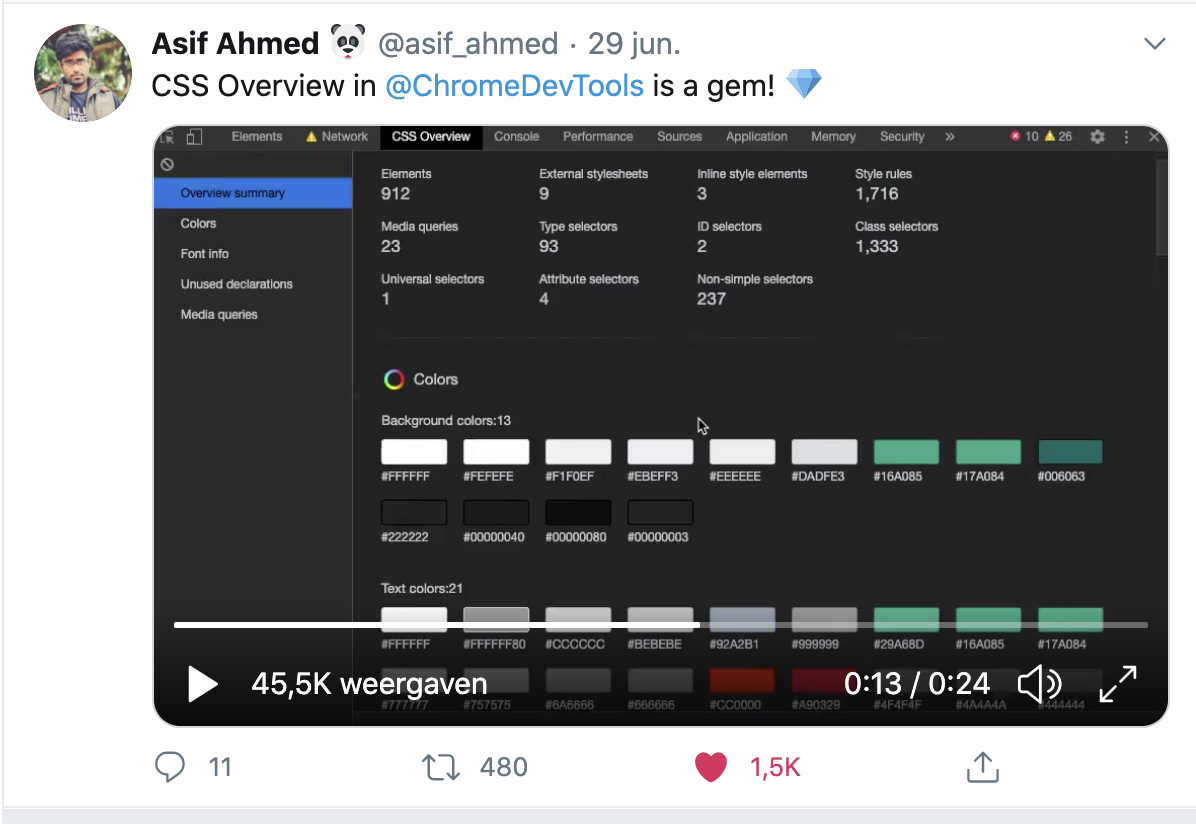Image resolution: width=1196 pixels, height=824 pixels.
Task: Click the clear icon in CSS Overview panel
Action: pos(167,164)
